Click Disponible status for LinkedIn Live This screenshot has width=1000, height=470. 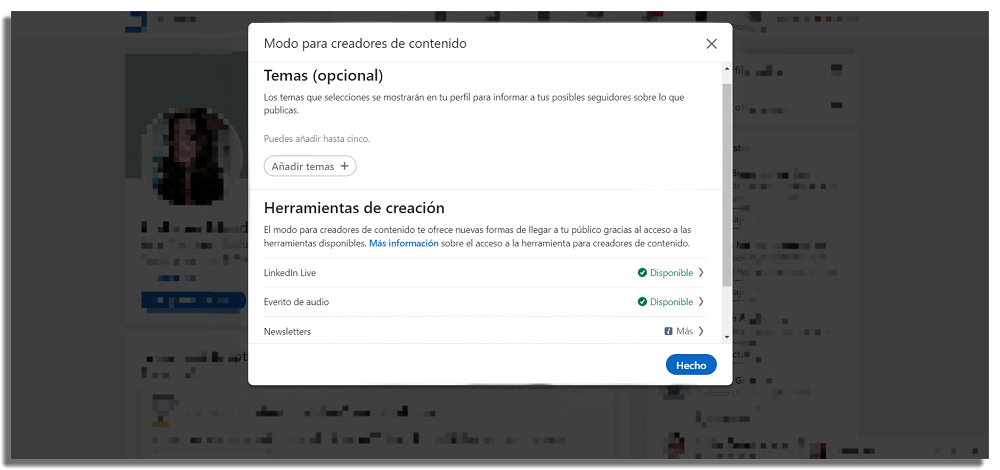pos(671,273)
